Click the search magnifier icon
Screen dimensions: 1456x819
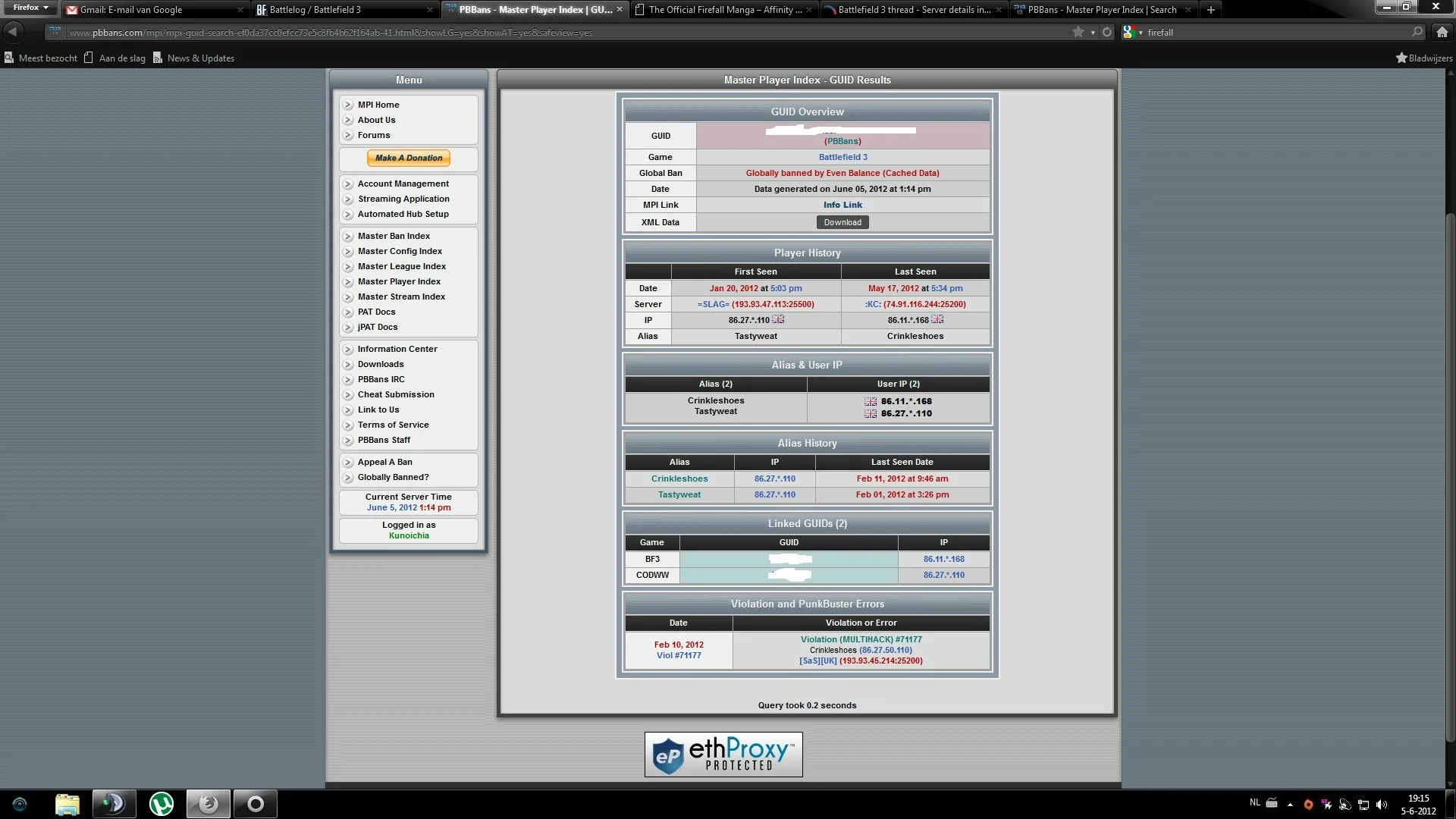[1417, 32]
